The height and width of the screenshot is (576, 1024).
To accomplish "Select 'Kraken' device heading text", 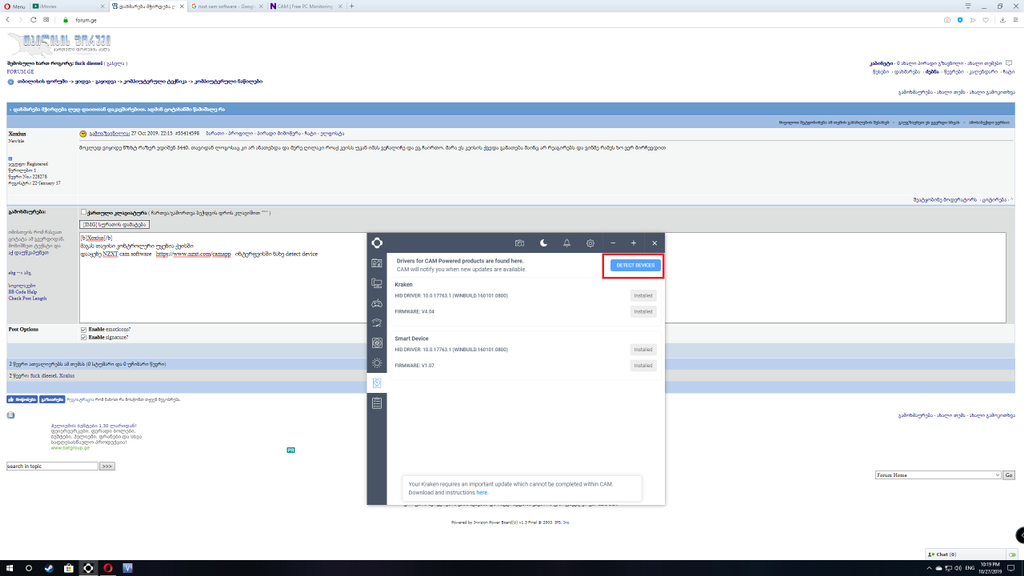I will pos(404,285).
